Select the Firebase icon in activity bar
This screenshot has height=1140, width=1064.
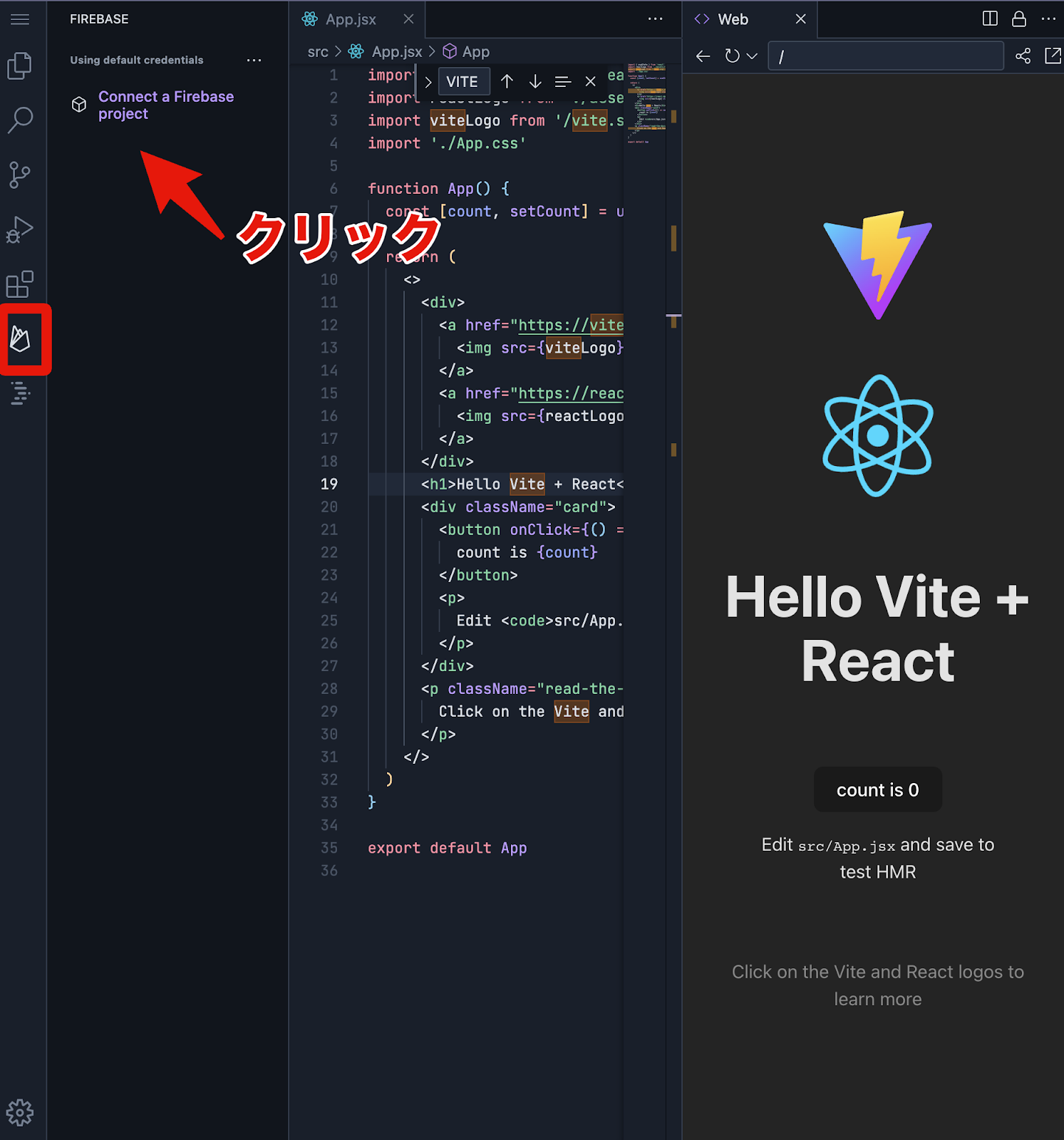pyautogui.click(x=21, y=338)
